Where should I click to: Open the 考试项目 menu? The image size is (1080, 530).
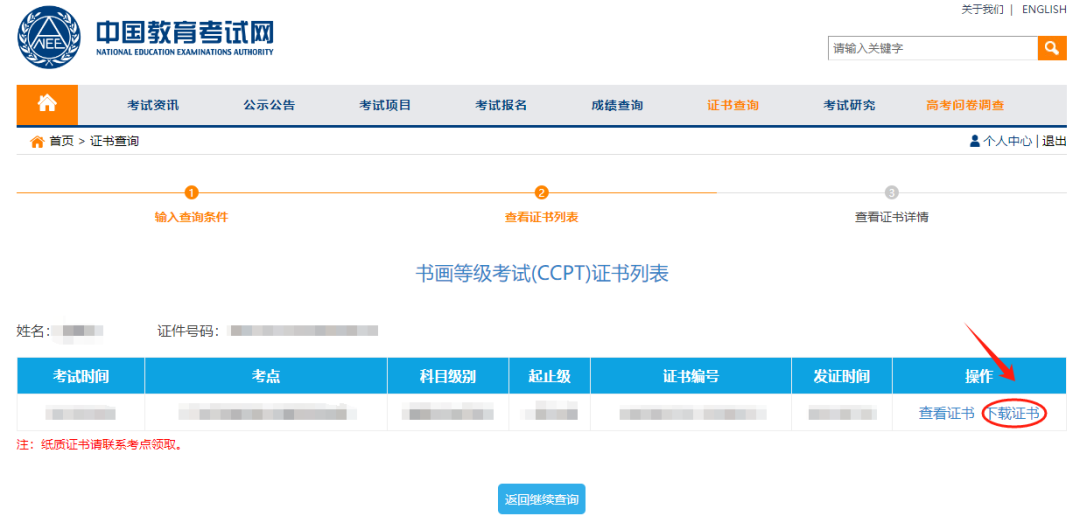point(385,105)
